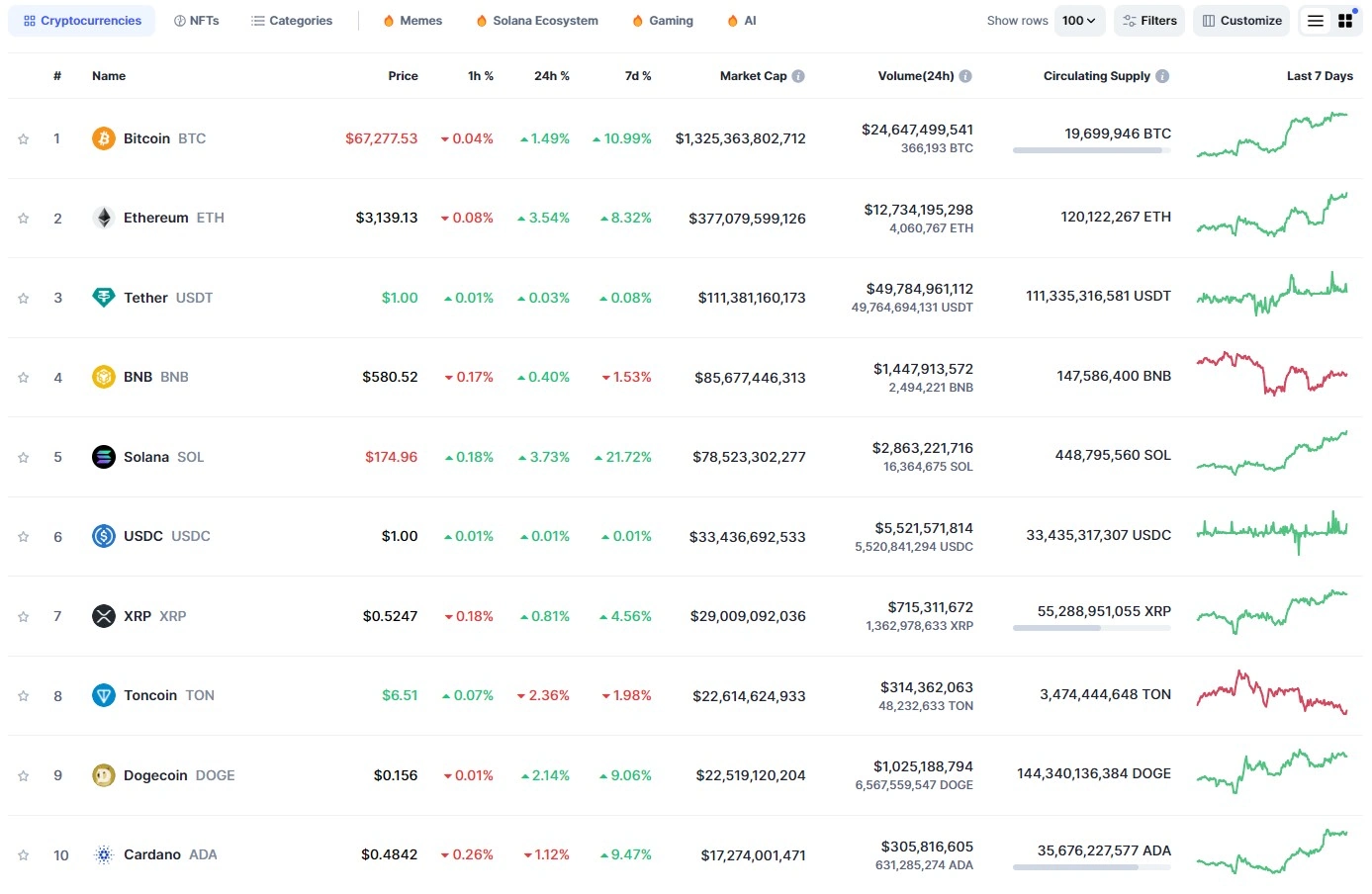Click Ethereum's 7-day sparkline chart
This screenshot has width=1372, height=894.
1273,218
